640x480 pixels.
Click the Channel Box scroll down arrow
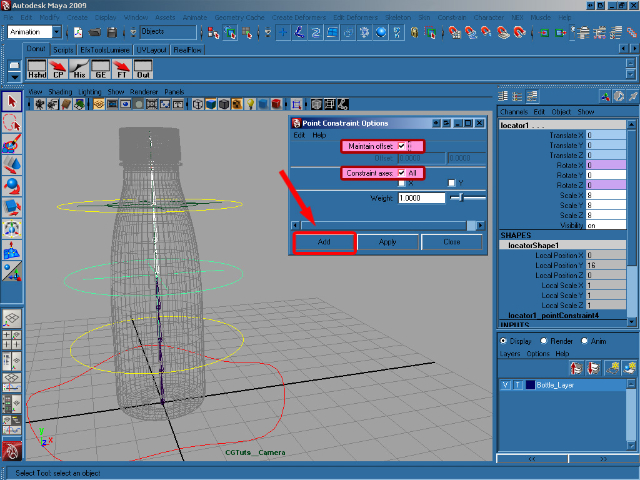coord(631,322)
